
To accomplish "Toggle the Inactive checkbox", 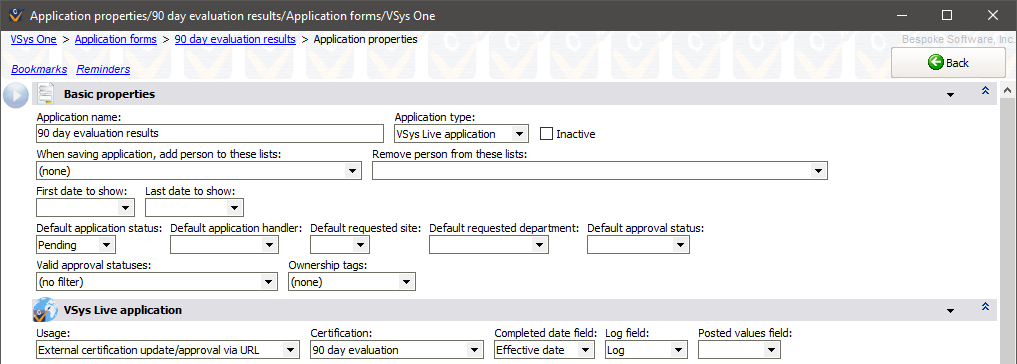I will 546,134.
